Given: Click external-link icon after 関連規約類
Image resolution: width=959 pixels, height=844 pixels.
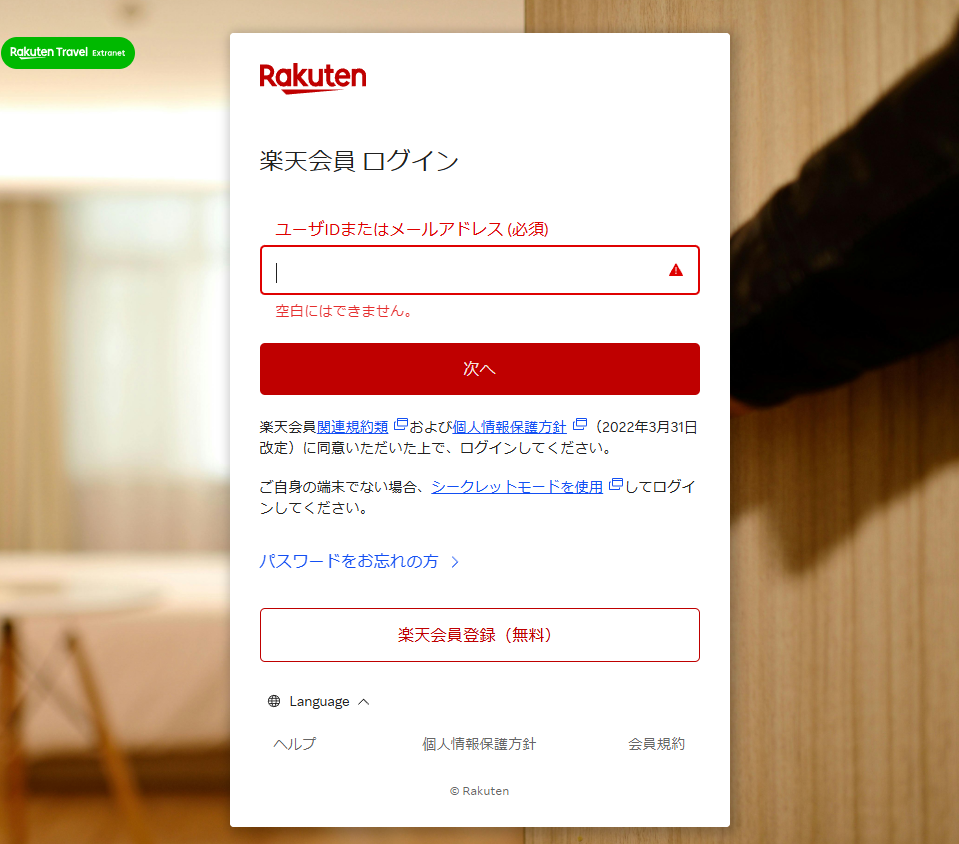Looking at the screenshot, I should 401,424.
